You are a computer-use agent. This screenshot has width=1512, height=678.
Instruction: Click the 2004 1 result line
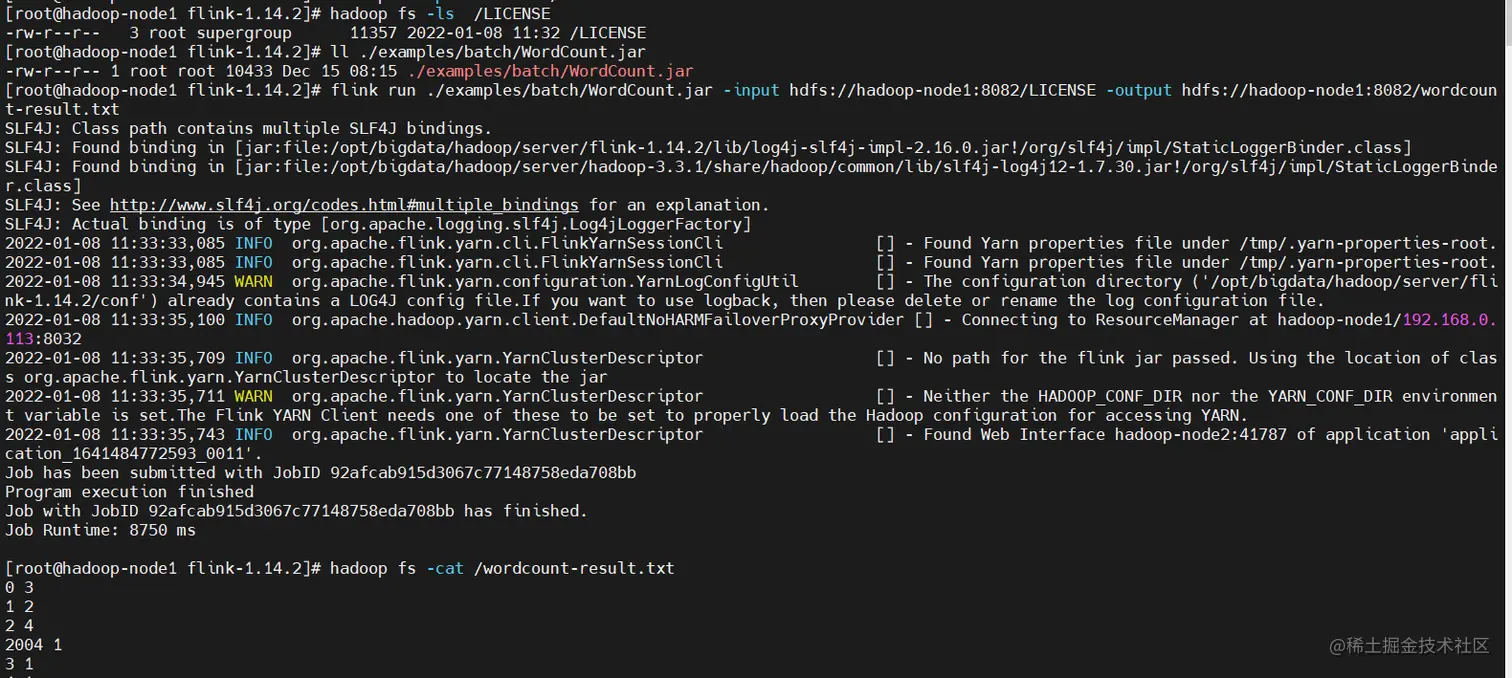(34, 645)
